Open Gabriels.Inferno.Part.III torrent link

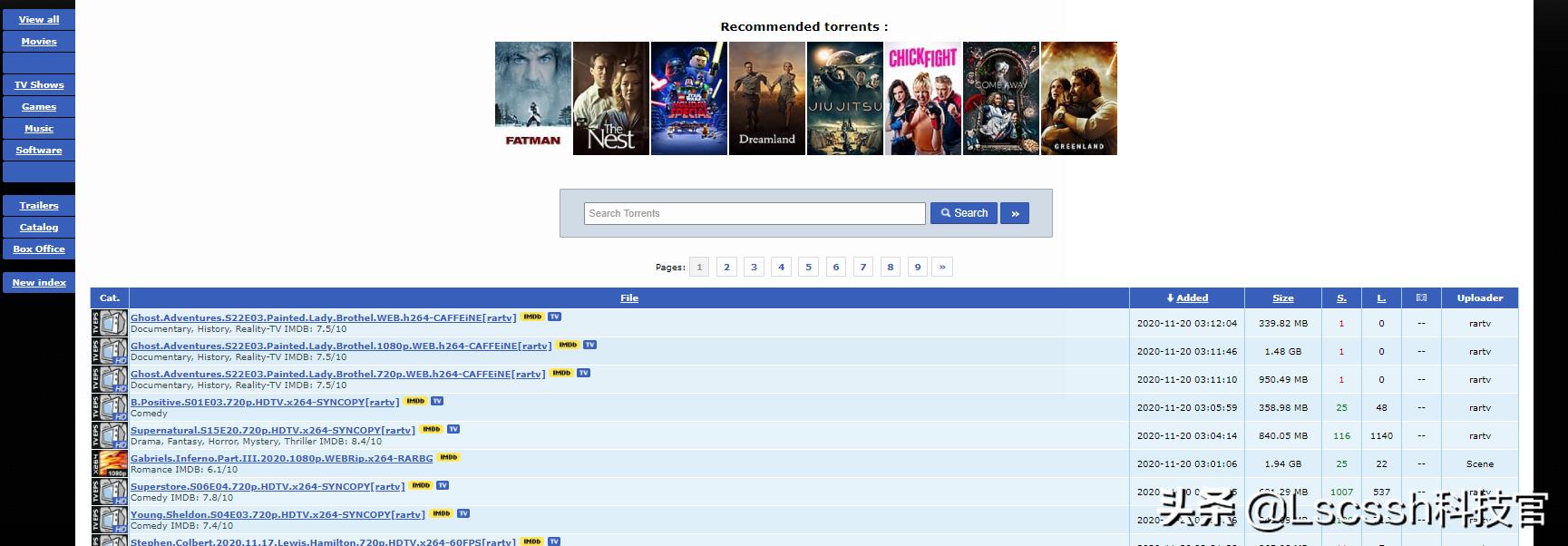click(282, 458)
